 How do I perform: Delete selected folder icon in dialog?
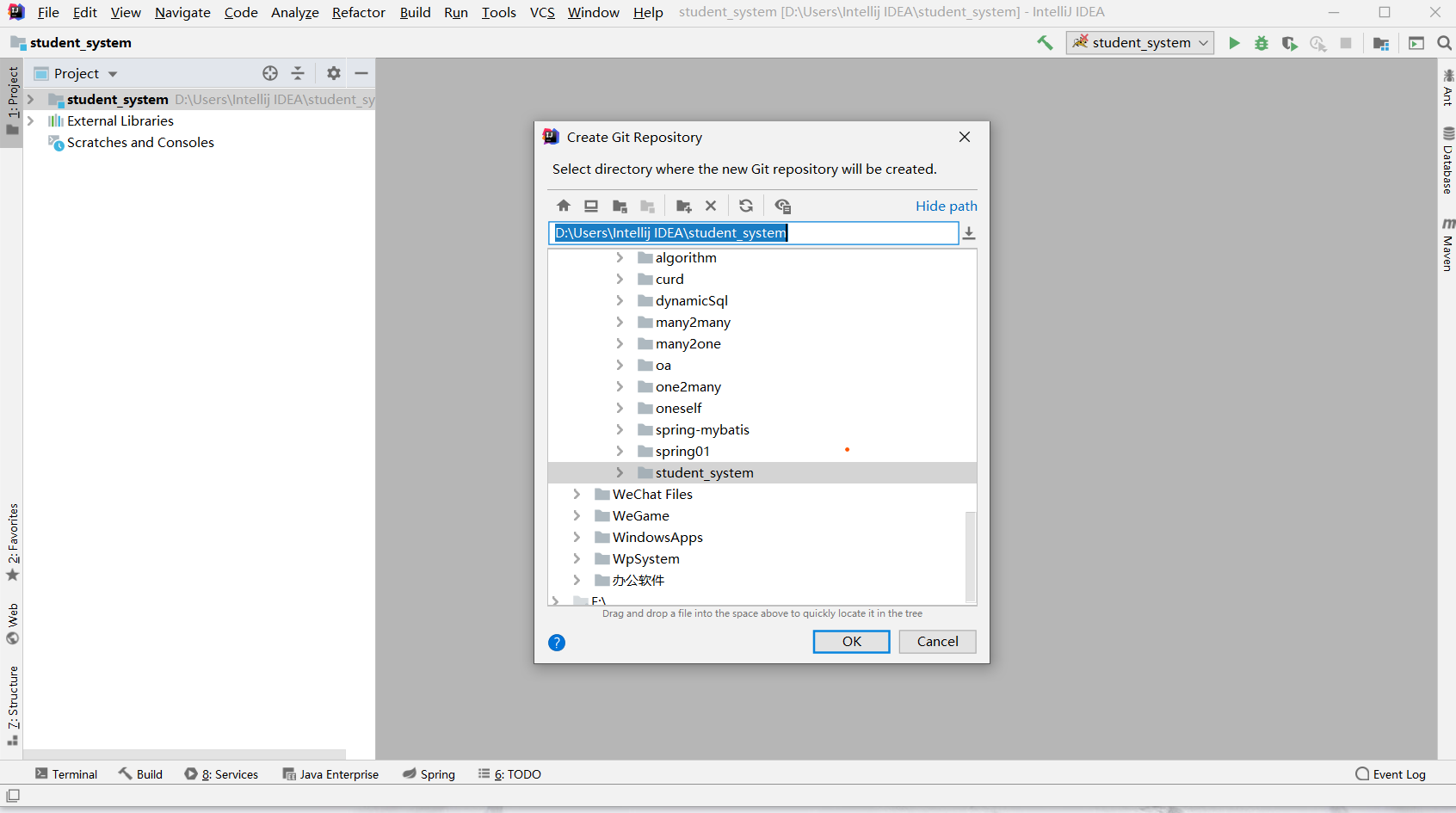[x=711, y=206]
